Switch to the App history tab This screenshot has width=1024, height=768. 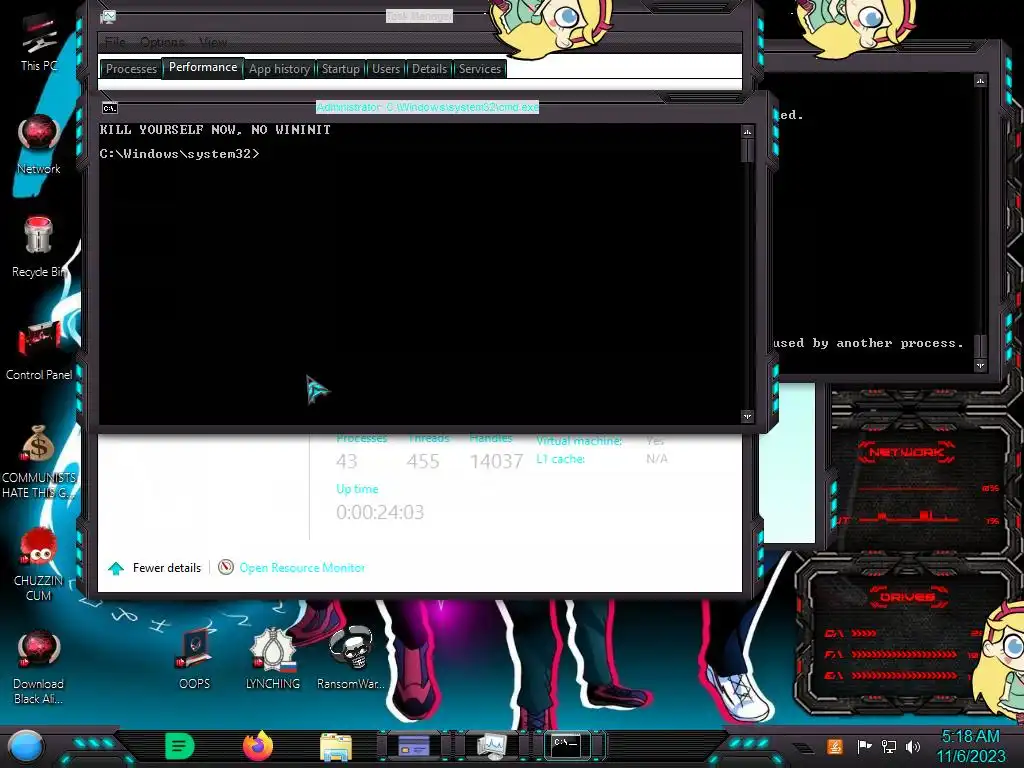coord(280,69)
